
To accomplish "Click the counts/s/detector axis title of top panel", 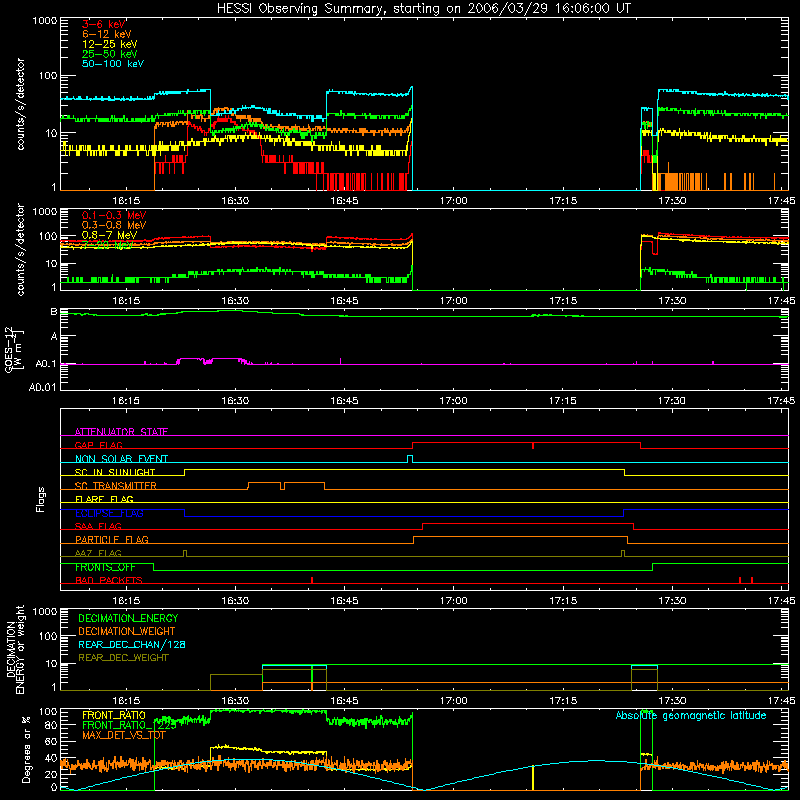I will (20, 104).
